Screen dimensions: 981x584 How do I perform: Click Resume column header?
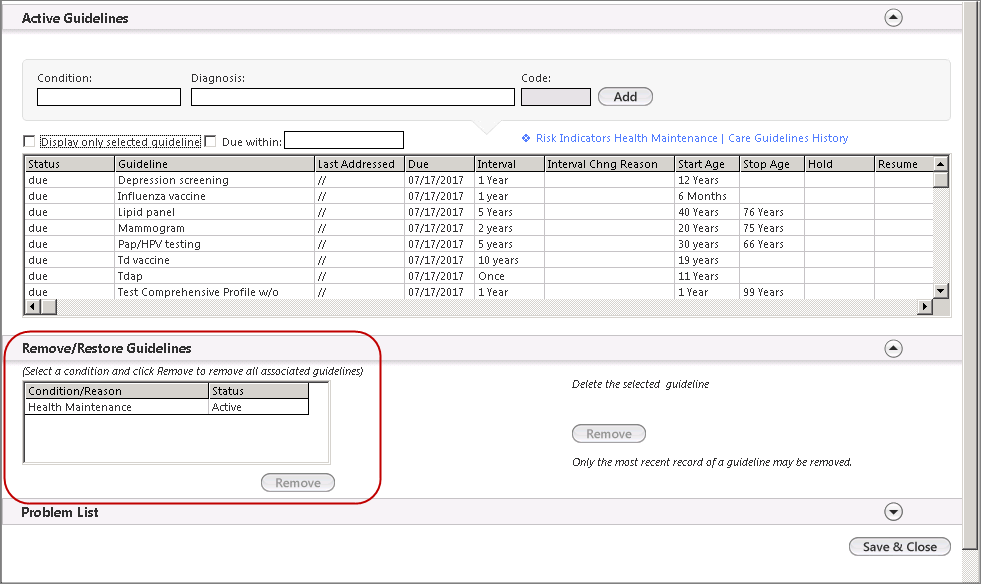903,164
